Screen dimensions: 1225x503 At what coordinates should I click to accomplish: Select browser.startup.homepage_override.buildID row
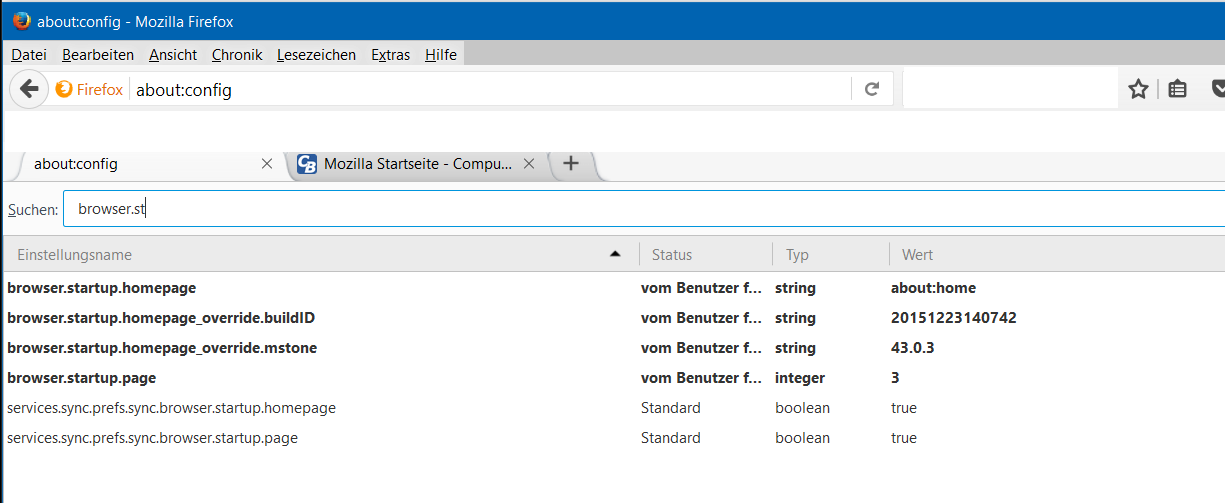coord(614,318)
